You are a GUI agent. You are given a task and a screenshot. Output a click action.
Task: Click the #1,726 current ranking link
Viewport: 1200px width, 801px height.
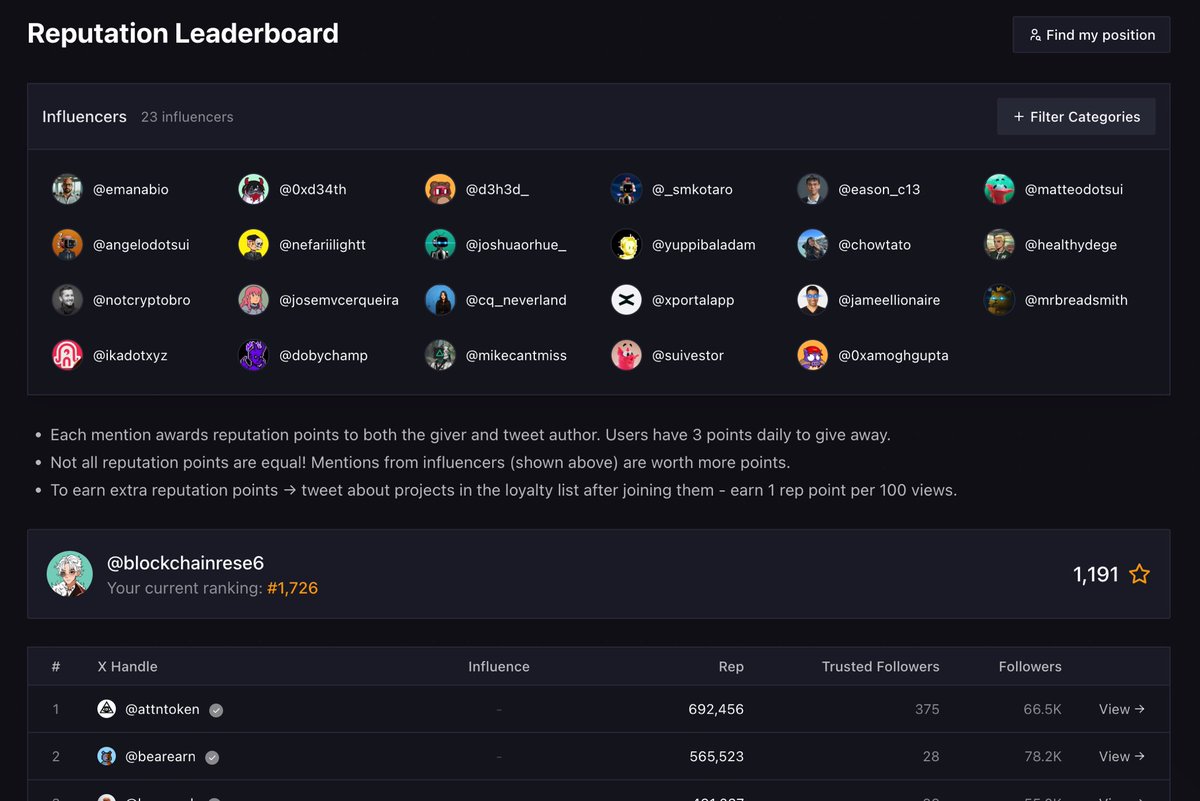(x=292, y=588)
